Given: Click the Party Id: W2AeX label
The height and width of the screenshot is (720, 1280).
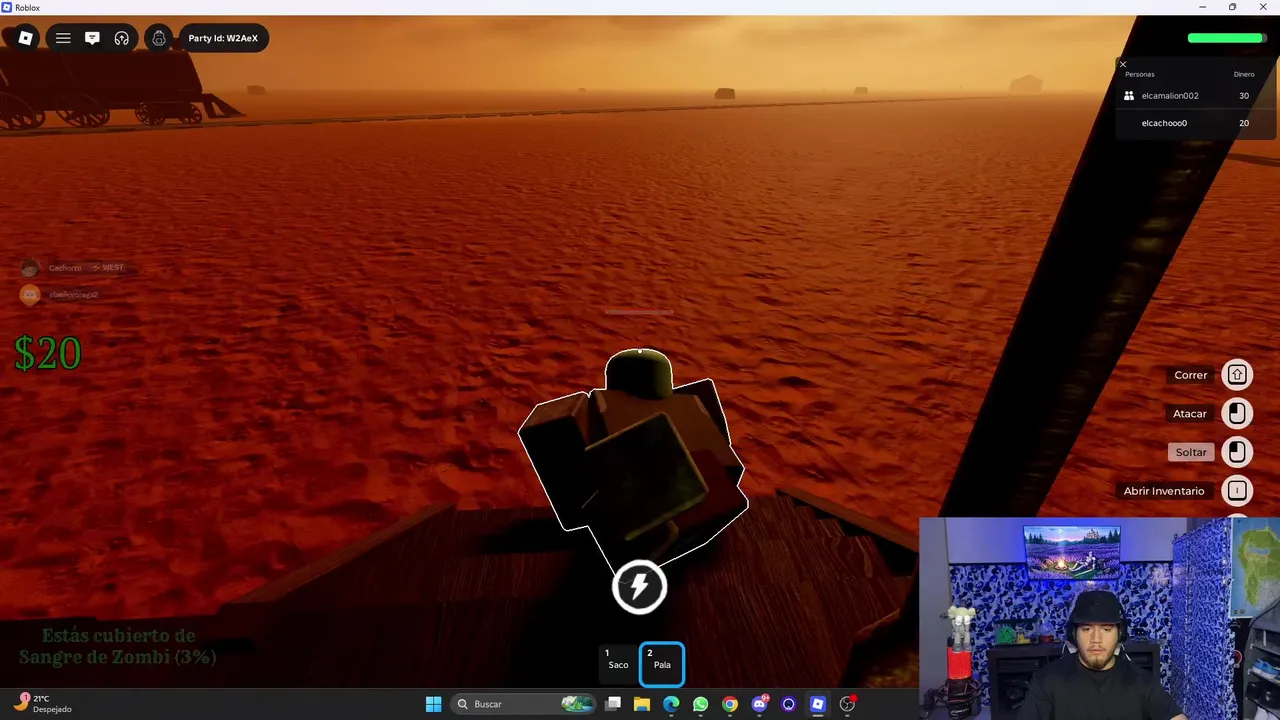Looking at the screenshot, I should coord(223,38).
